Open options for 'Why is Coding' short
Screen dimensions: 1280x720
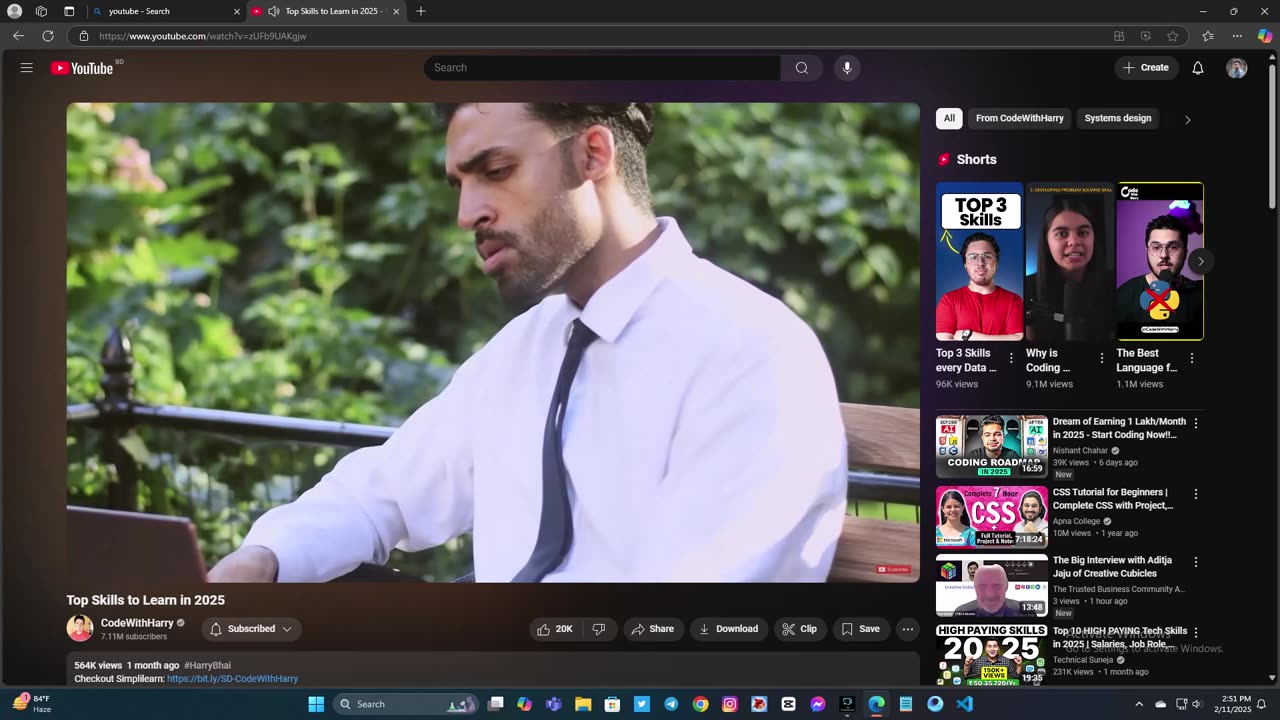1102,358
